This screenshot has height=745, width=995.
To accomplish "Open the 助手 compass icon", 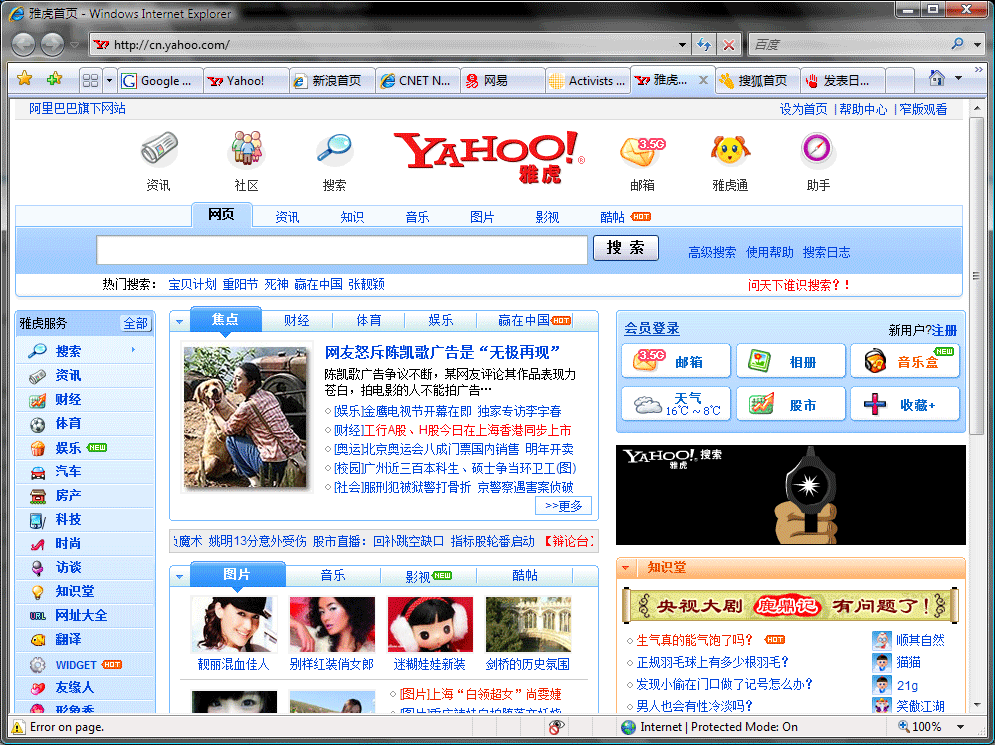I will [x=817, y=148].
